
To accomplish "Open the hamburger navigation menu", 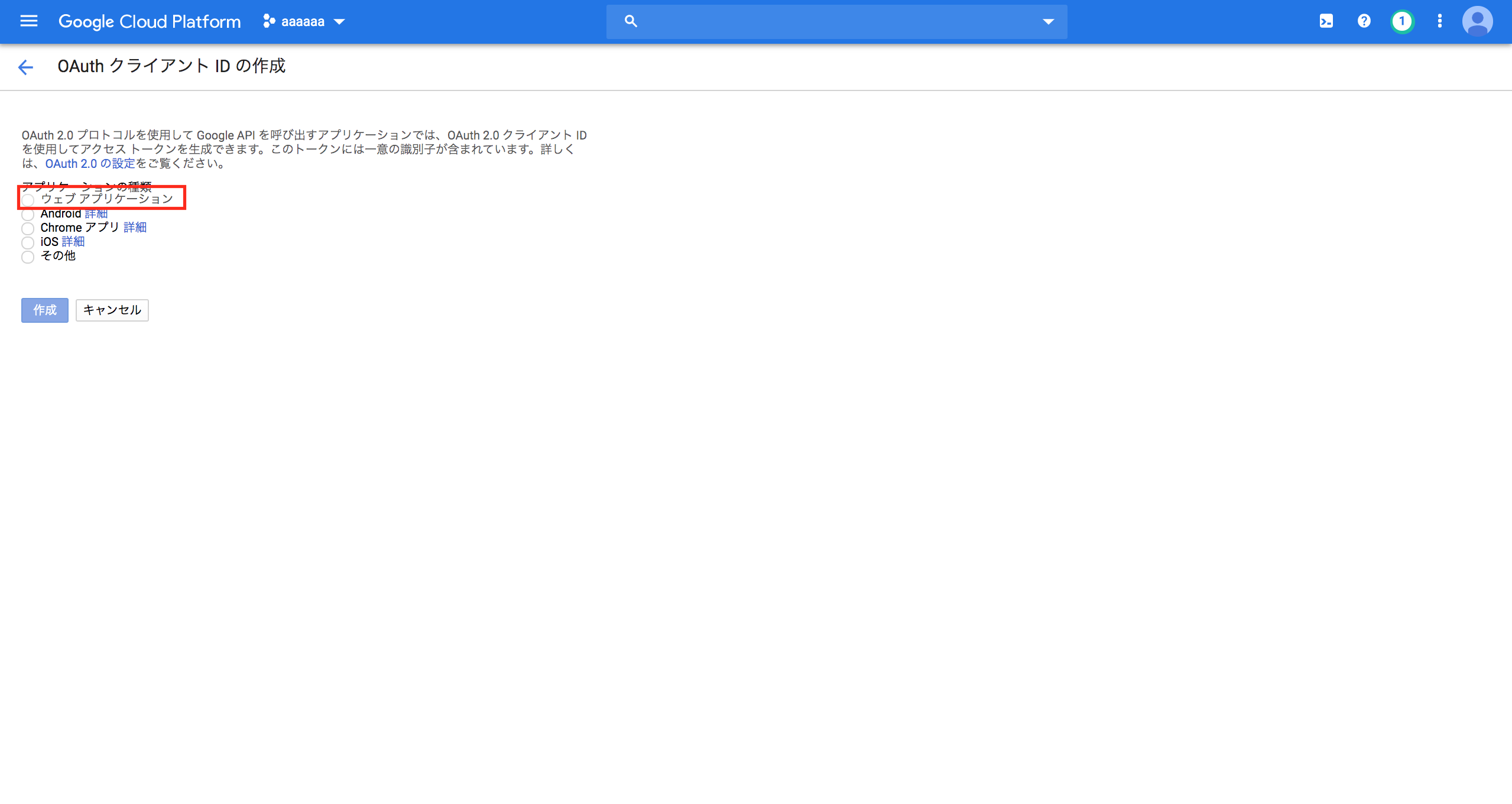I will click(28, 21).
